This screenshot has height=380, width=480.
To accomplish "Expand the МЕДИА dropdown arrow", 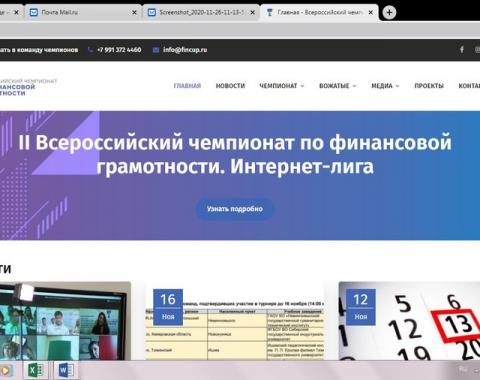I will (x=397, y=86).
